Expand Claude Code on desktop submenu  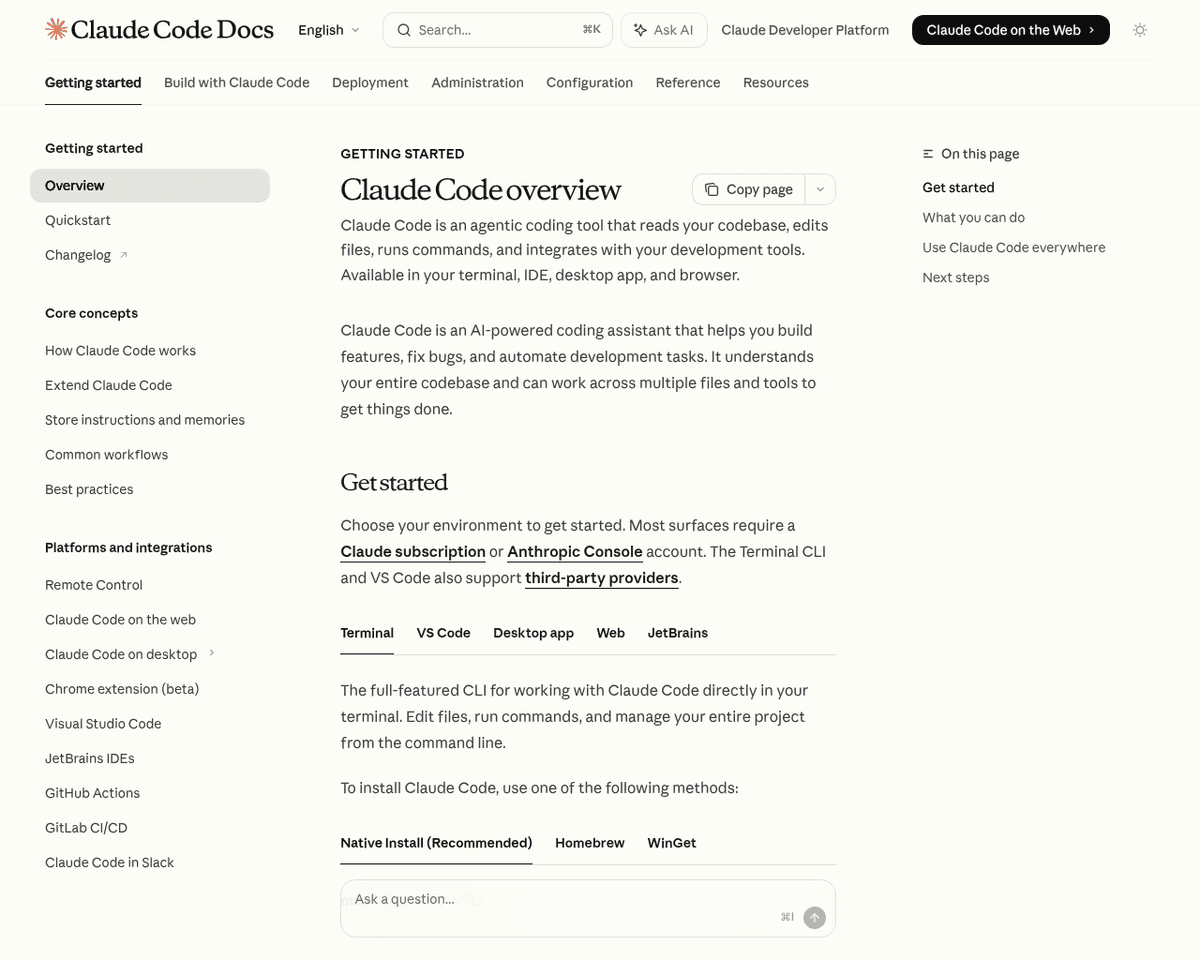click(212, 654)
